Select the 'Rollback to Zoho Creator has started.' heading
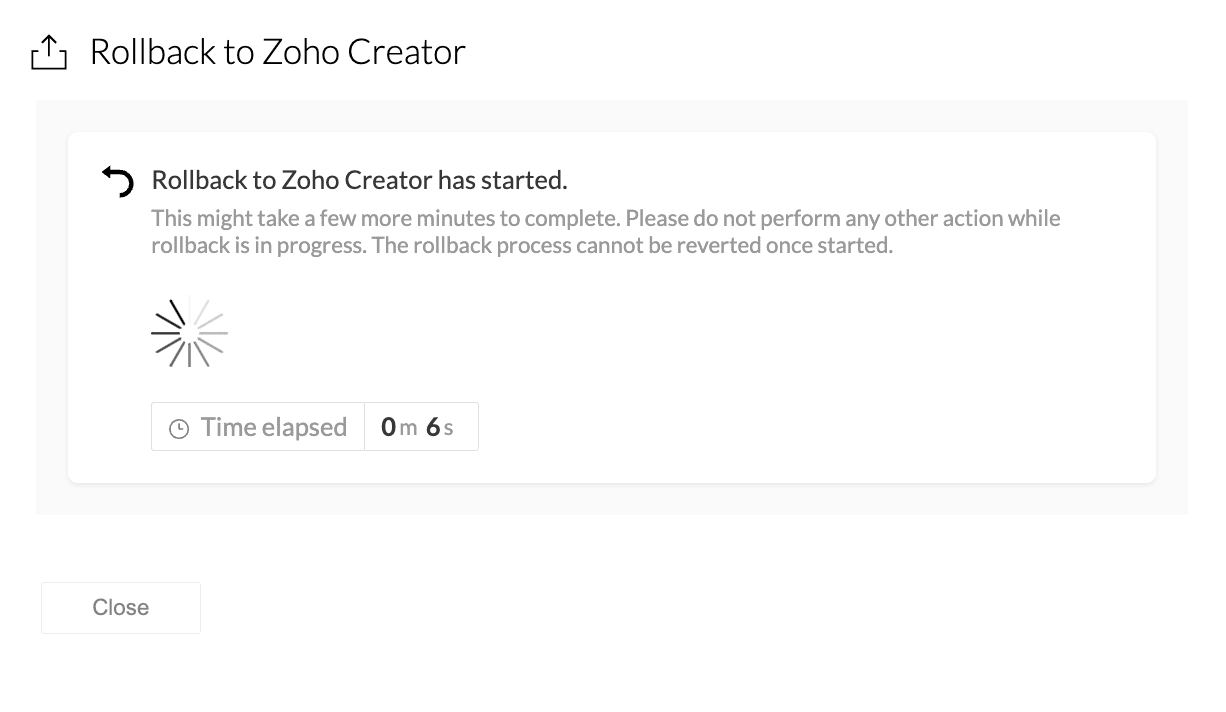This screenshot has height=712, width=1226. (359, 180)
